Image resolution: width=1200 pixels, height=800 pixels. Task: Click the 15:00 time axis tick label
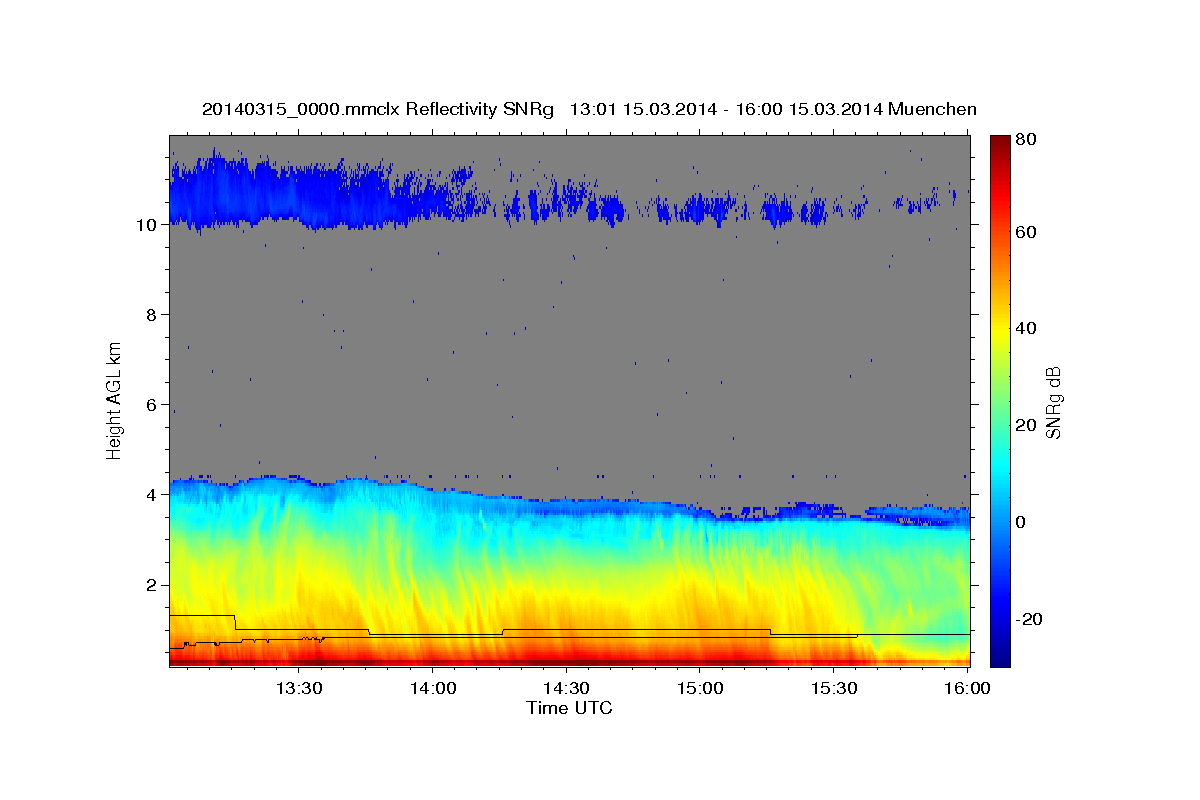(x=700, y=689)
